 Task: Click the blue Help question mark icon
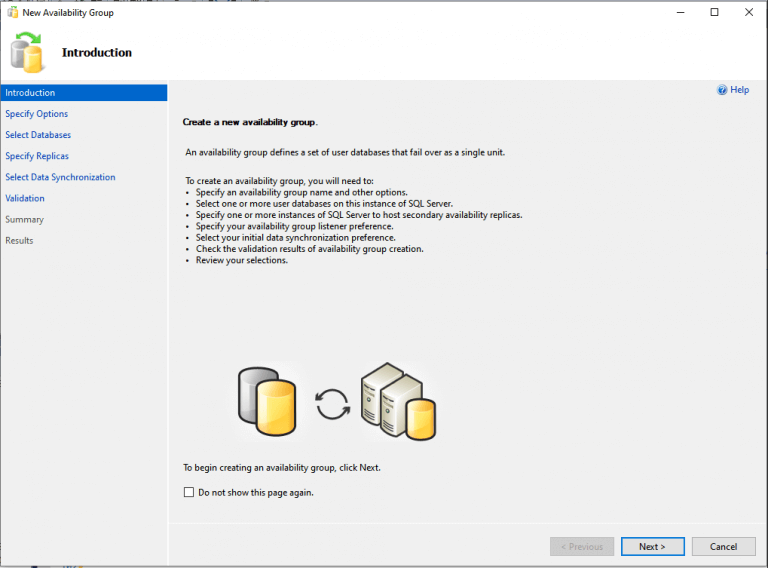(722, 90)
